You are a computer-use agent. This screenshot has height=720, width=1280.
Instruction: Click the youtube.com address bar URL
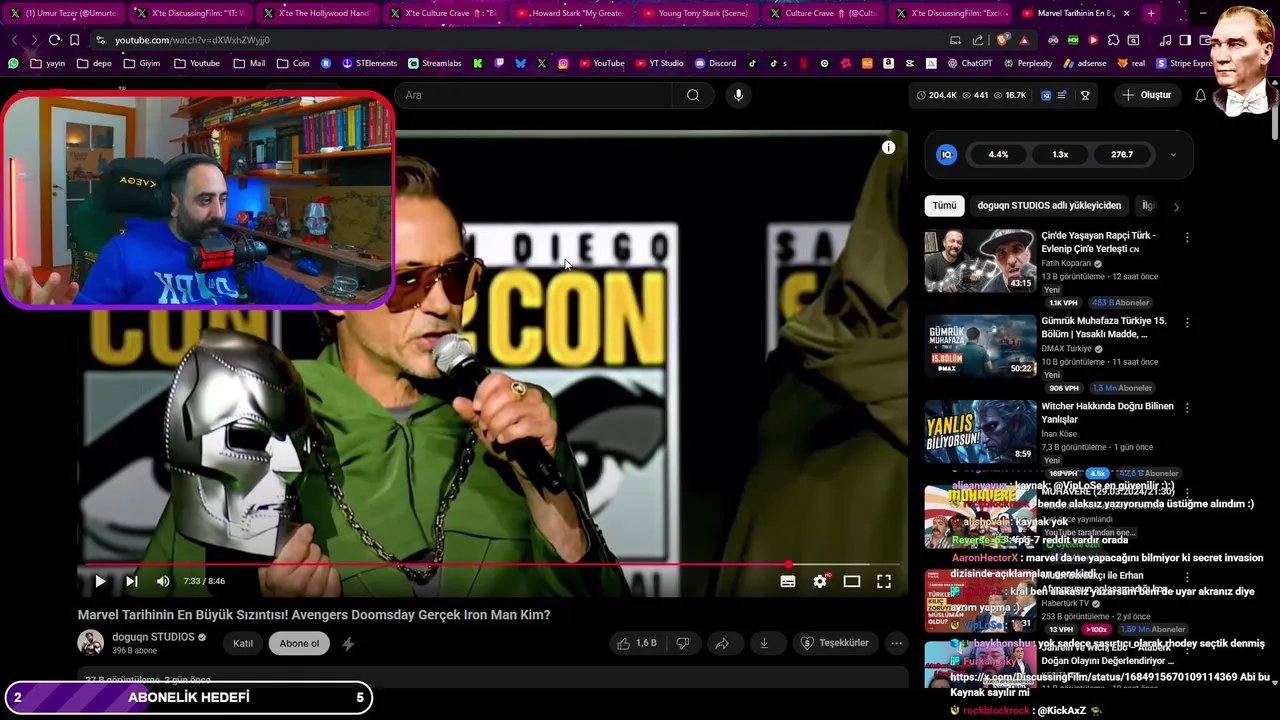tap(192, 40)
